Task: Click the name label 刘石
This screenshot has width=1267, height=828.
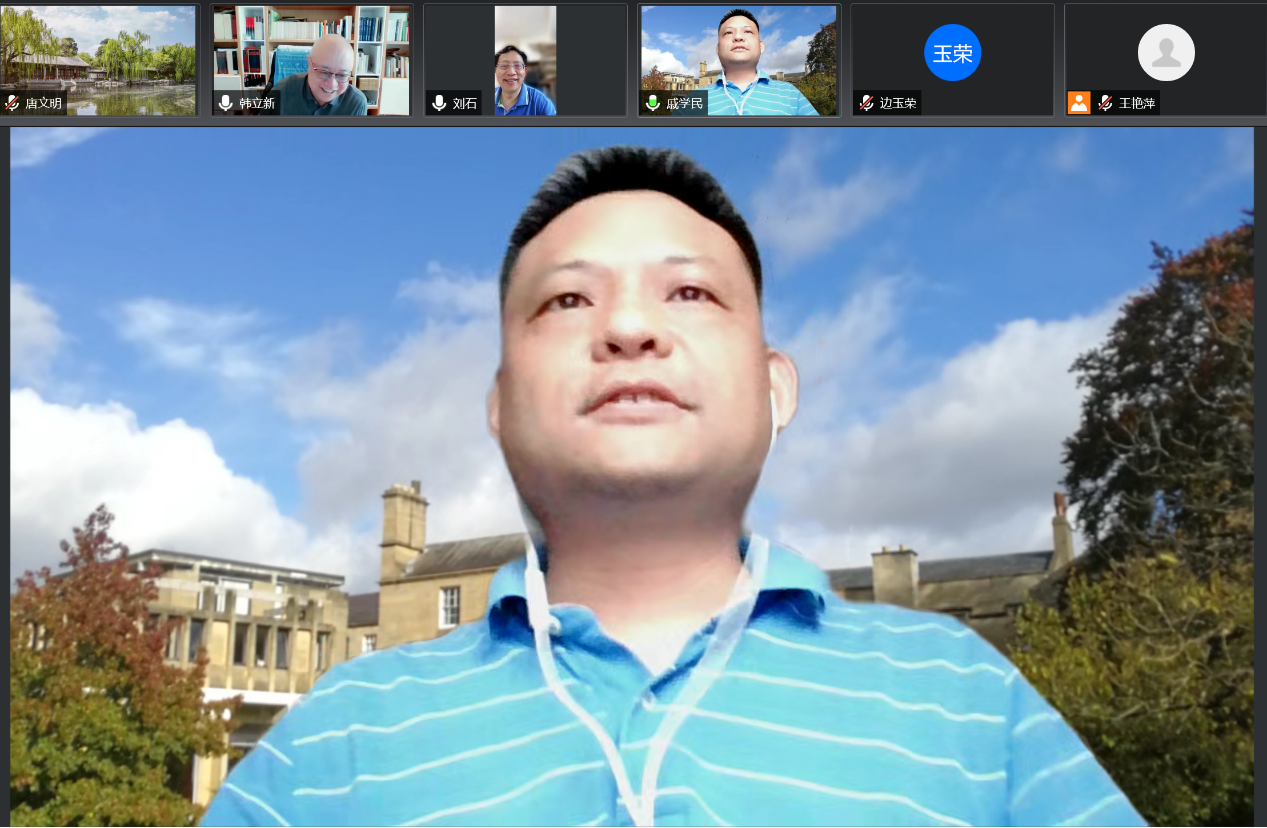Action: (465, 103)
